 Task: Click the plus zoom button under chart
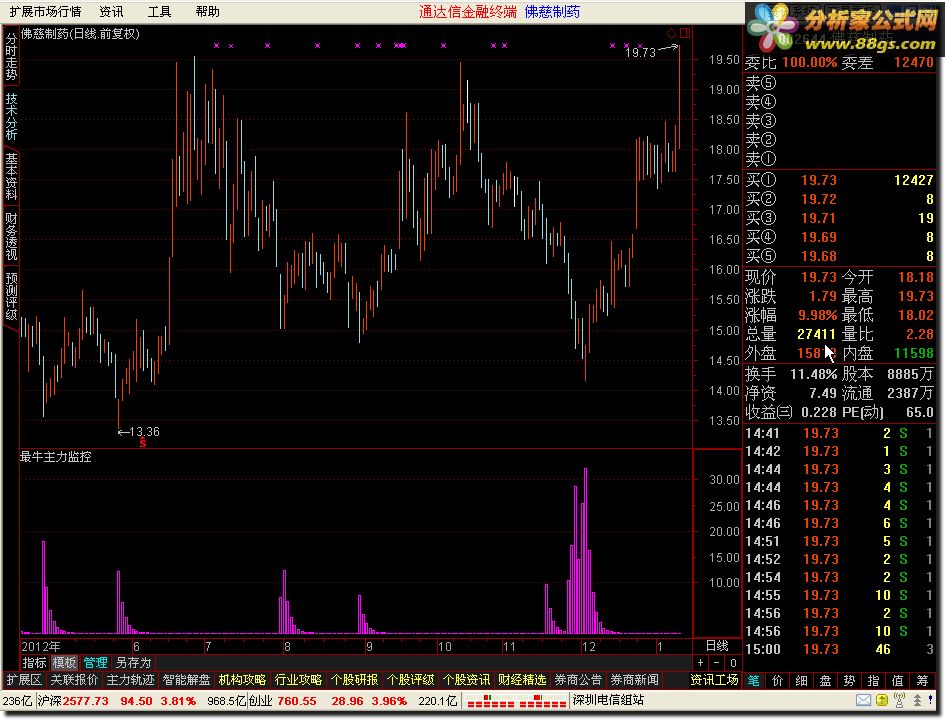click(701, 662)
